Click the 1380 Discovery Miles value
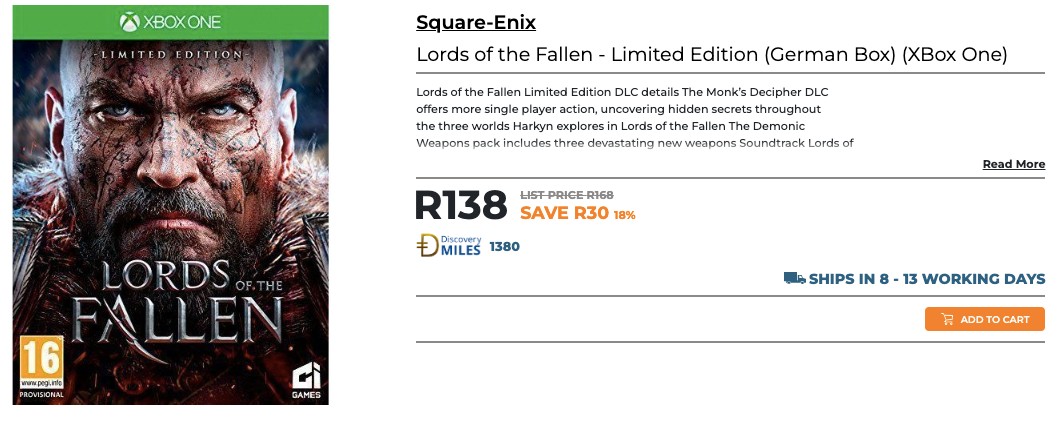 [x=504, y=246]
